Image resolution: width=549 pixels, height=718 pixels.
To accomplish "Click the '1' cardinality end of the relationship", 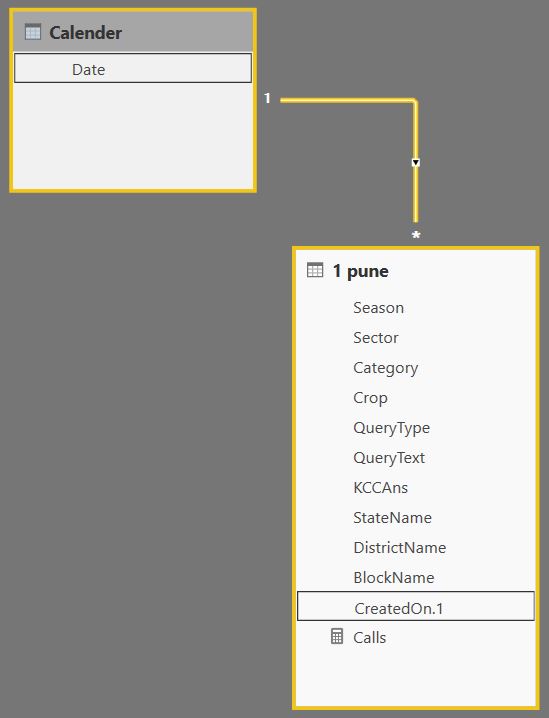I will [x=267, y=98].
